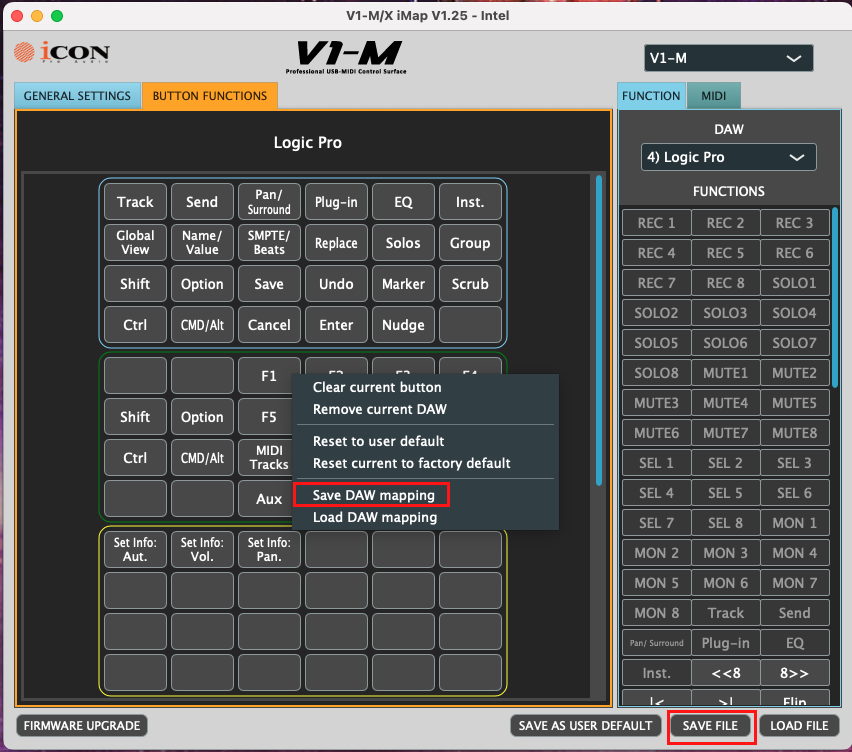Pick MUTE8 in the functions list

(x=794, y=433)
